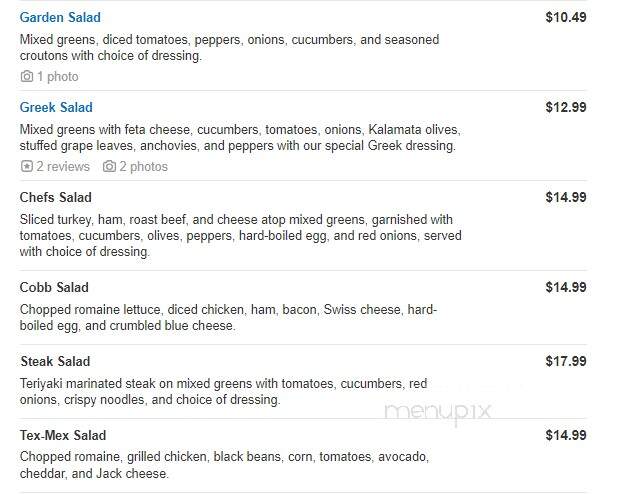This screenshot has width=617, height=494.
Task: Open '2 reviews' for Greek Salad
Action: 63,167
